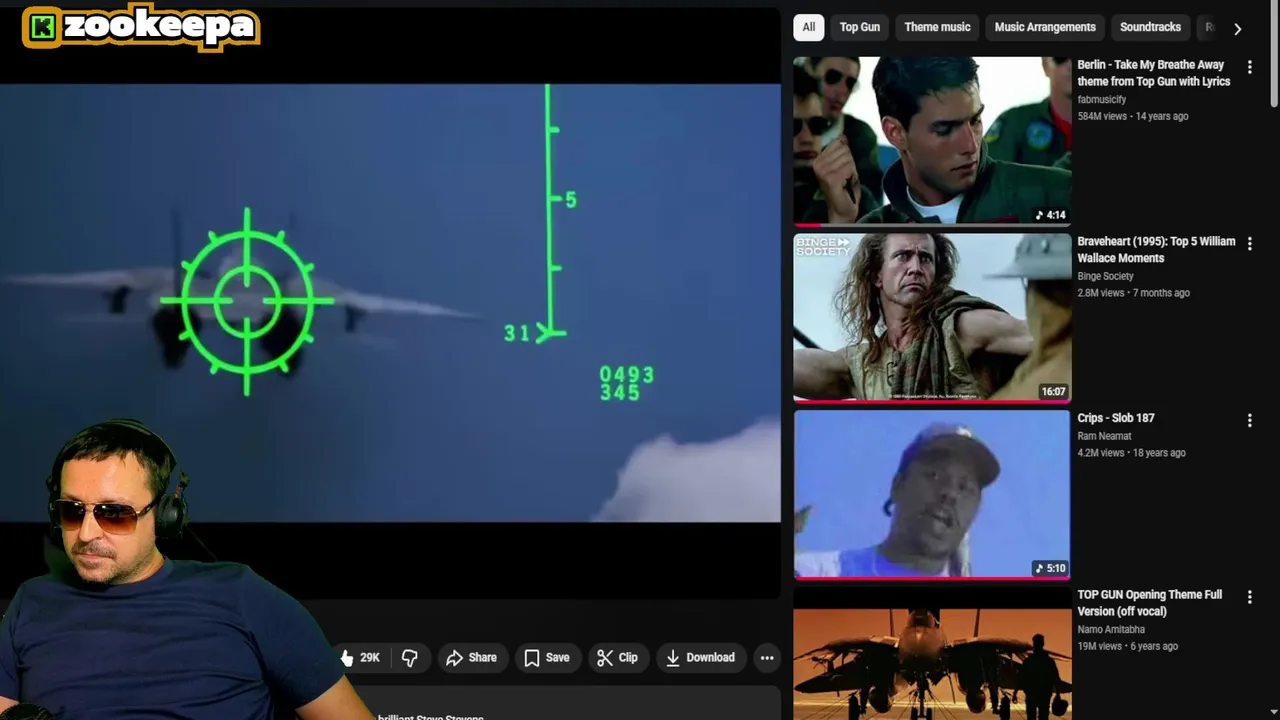Open the Berlin Take My Breathe Away thumbnail
The height and width of the screenshot is (720, 1280).
(932, 141)
